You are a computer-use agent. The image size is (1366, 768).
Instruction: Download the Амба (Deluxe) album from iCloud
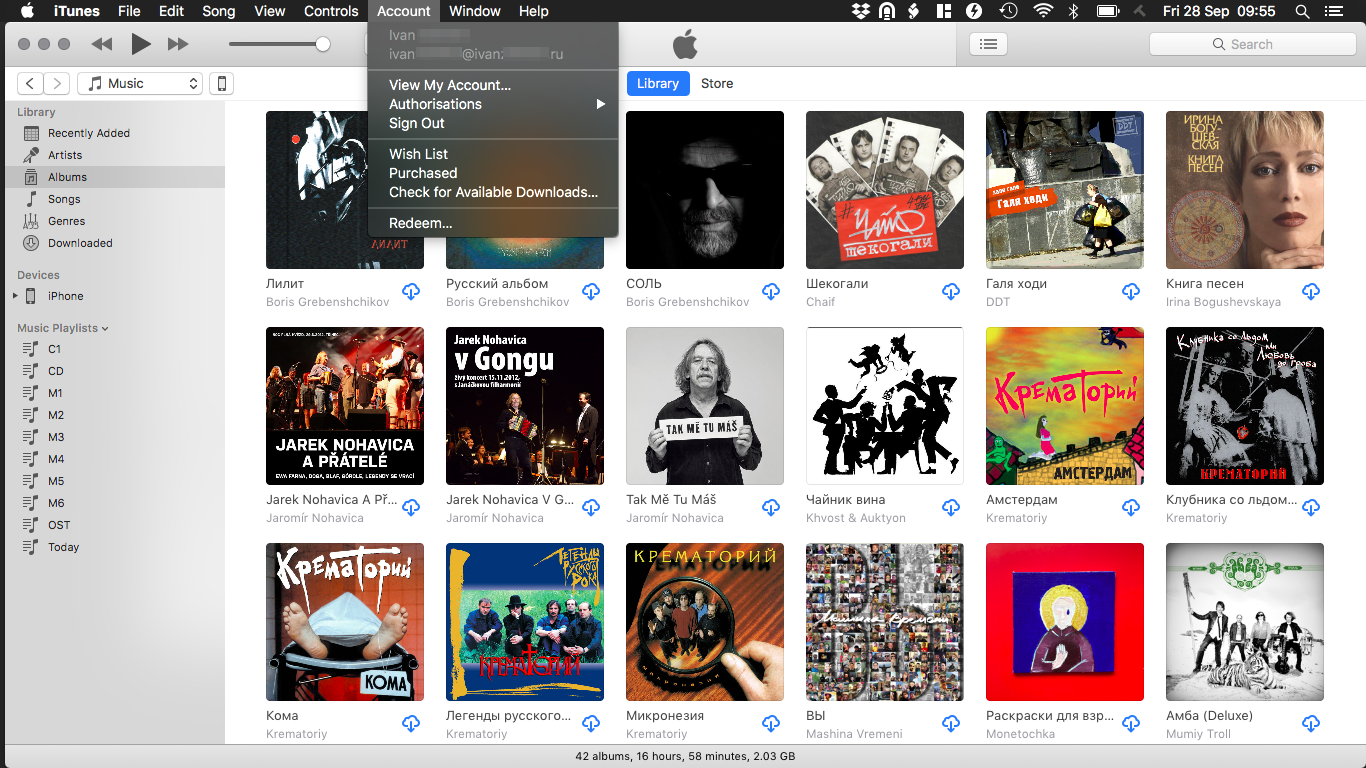tap(1311, 724)
